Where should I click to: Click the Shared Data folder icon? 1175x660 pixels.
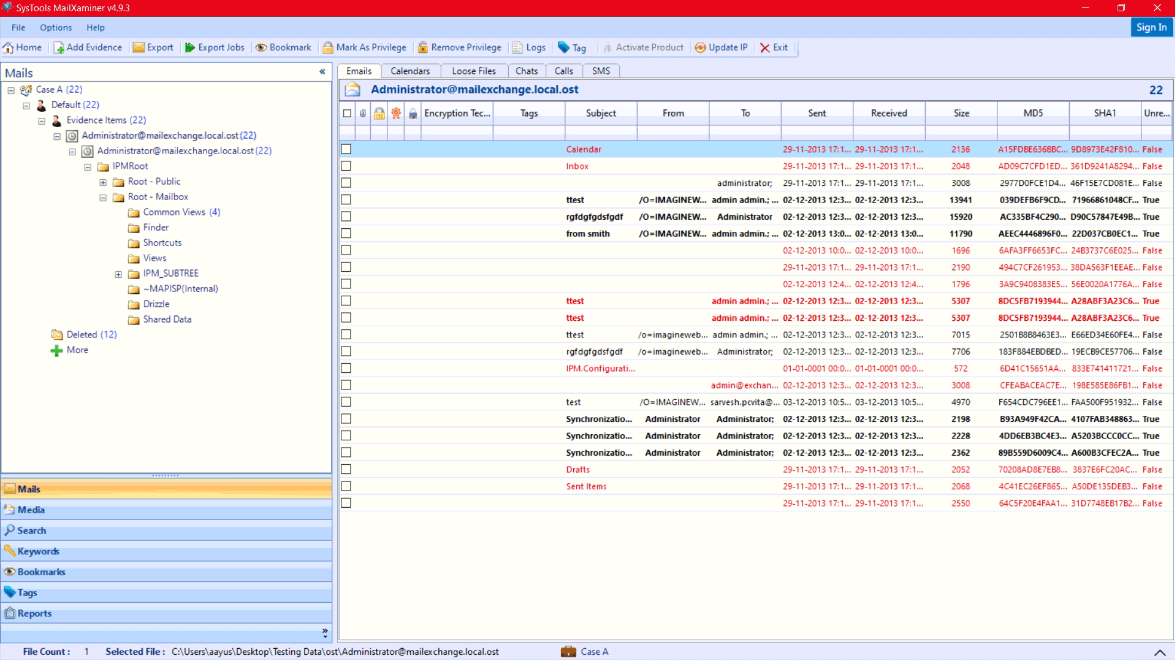133,319
